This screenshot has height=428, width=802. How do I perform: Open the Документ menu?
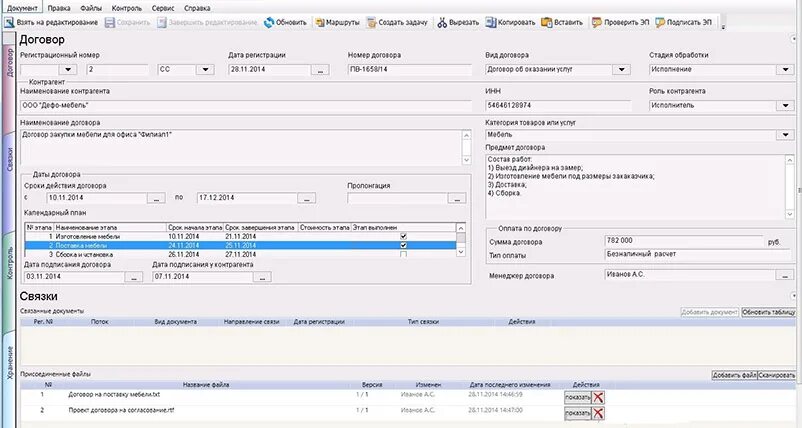click(22, 8)
